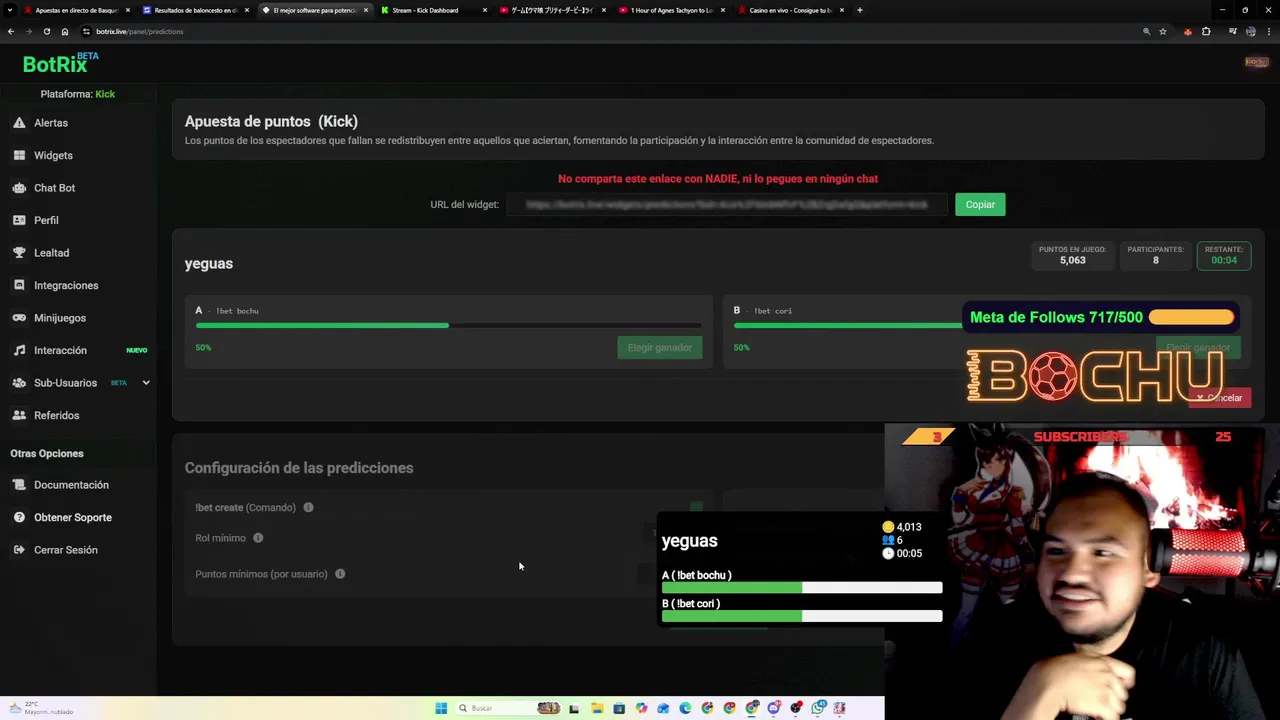Click the yeguas prediction title

pos(208,263)
